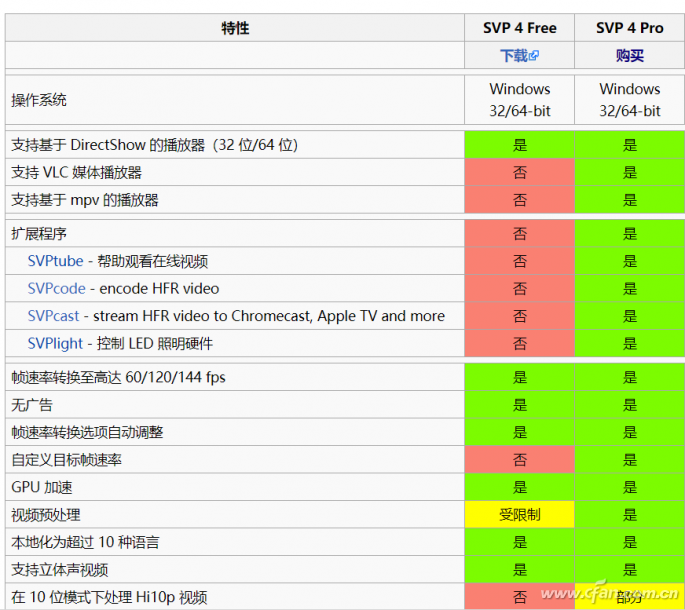Viewport: 685px width, 610px height.
Task: Click the encode HFR video description text
Action: (159, 288)
